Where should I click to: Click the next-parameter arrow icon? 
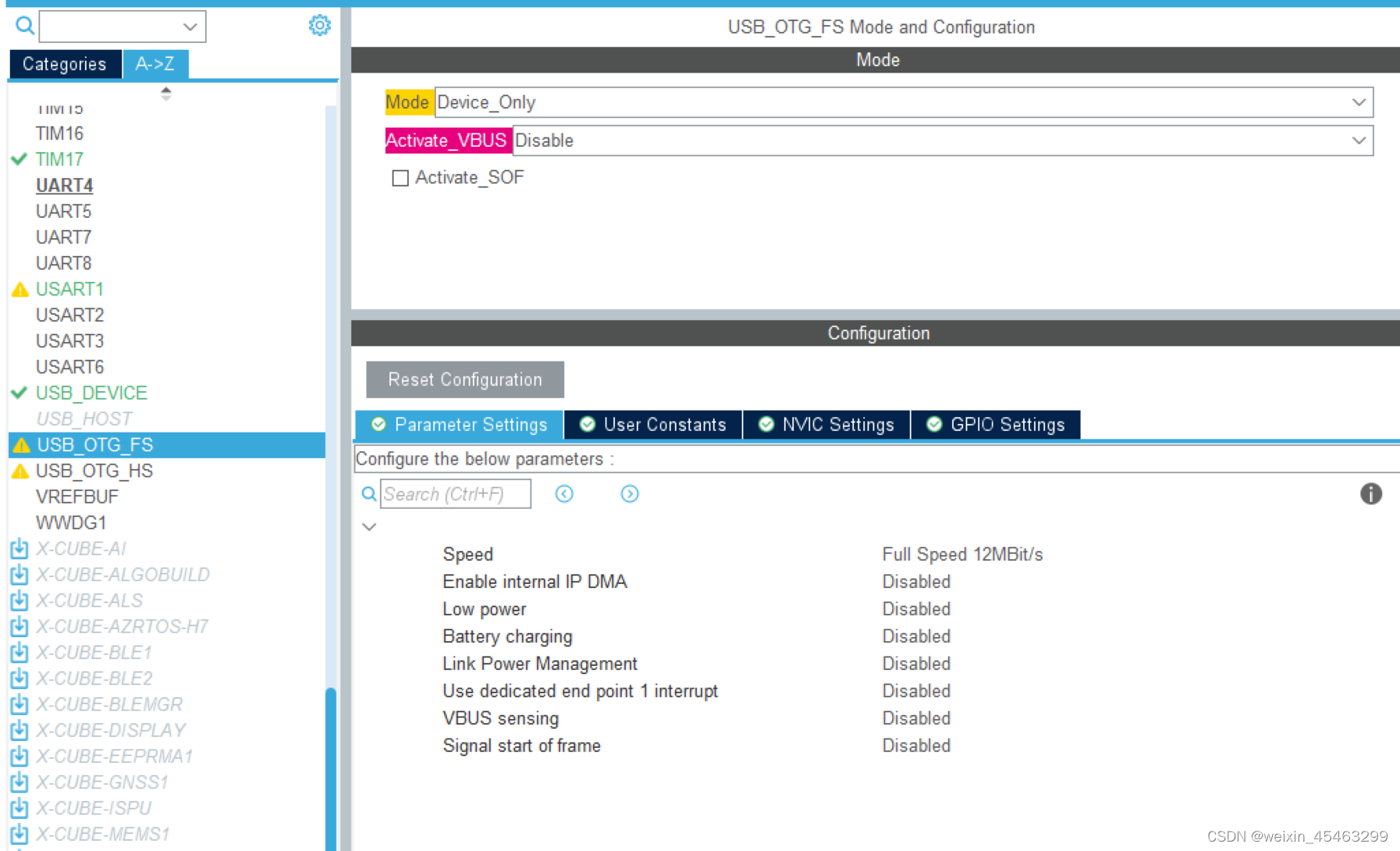[630, 493]
